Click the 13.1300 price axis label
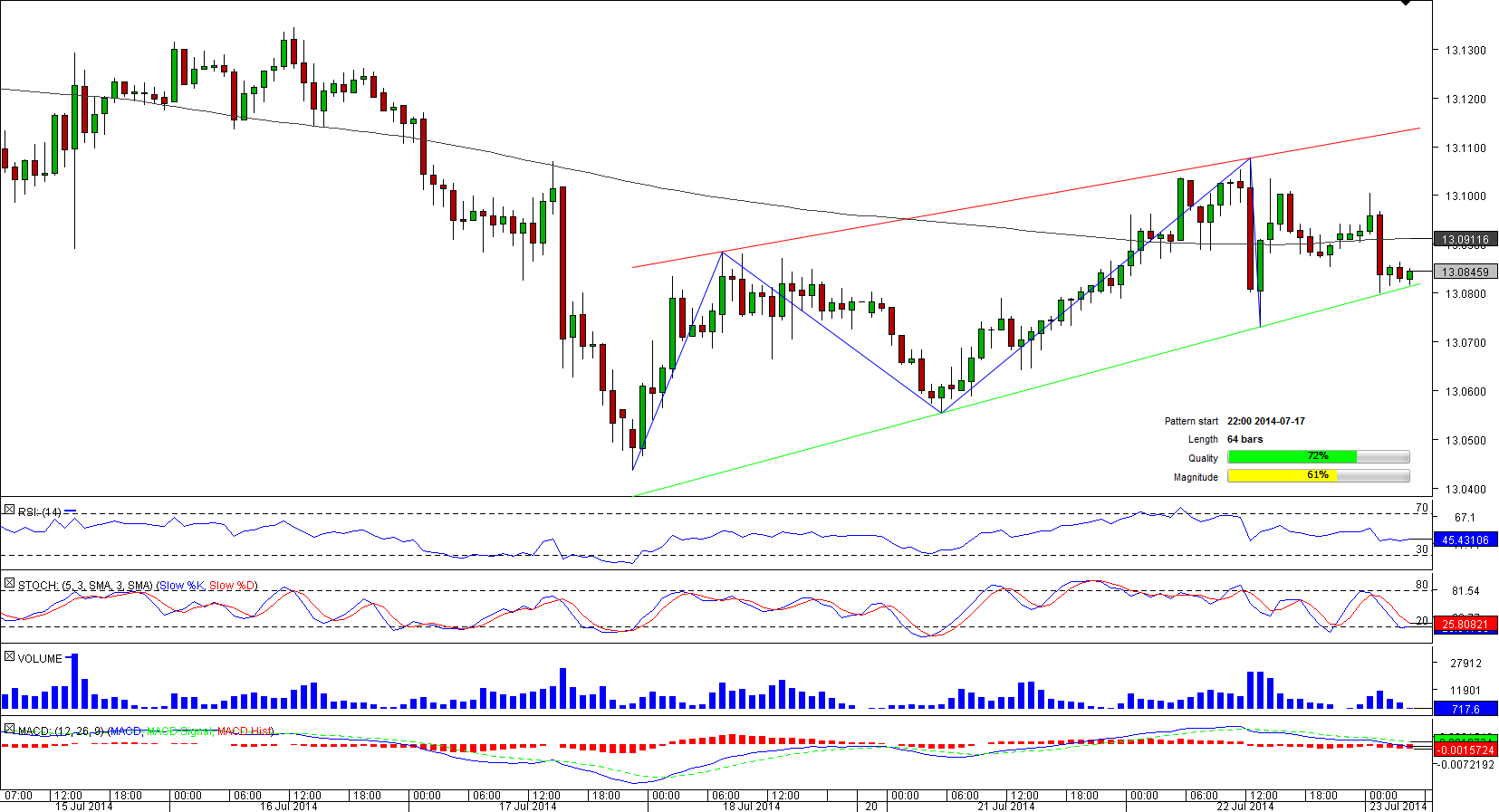 [x=1465, y=50]
